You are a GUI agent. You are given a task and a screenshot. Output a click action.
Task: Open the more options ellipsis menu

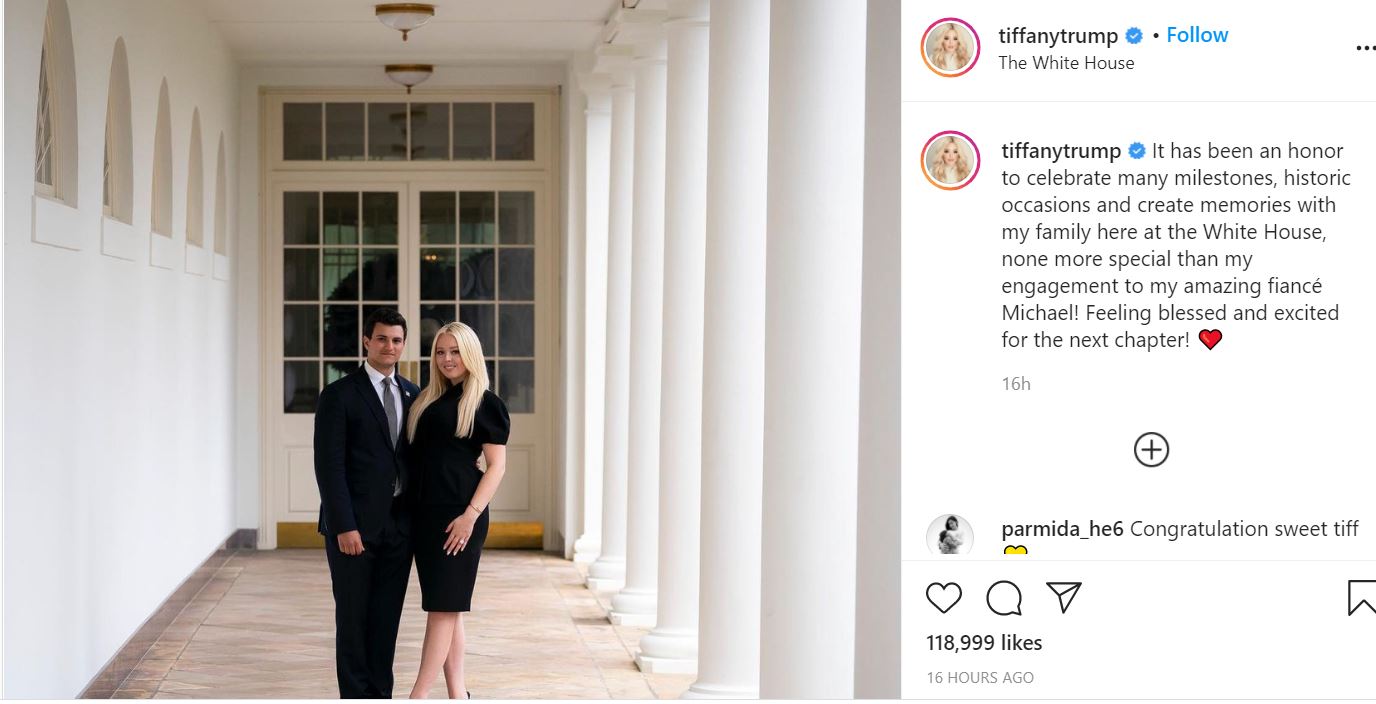pos(1364,48)
